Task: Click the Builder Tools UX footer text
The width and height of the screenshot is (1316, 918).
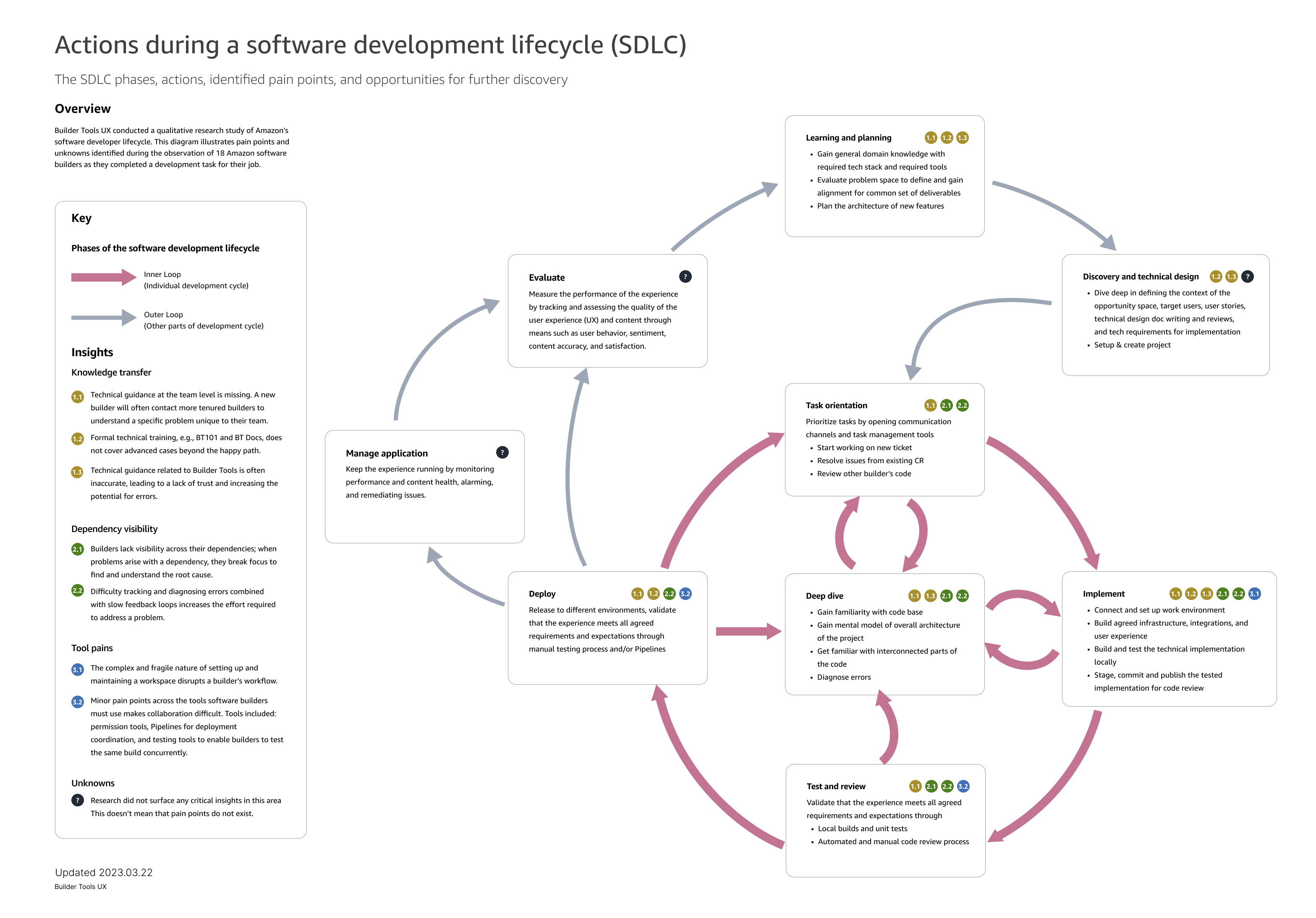Action: [80, 886]
